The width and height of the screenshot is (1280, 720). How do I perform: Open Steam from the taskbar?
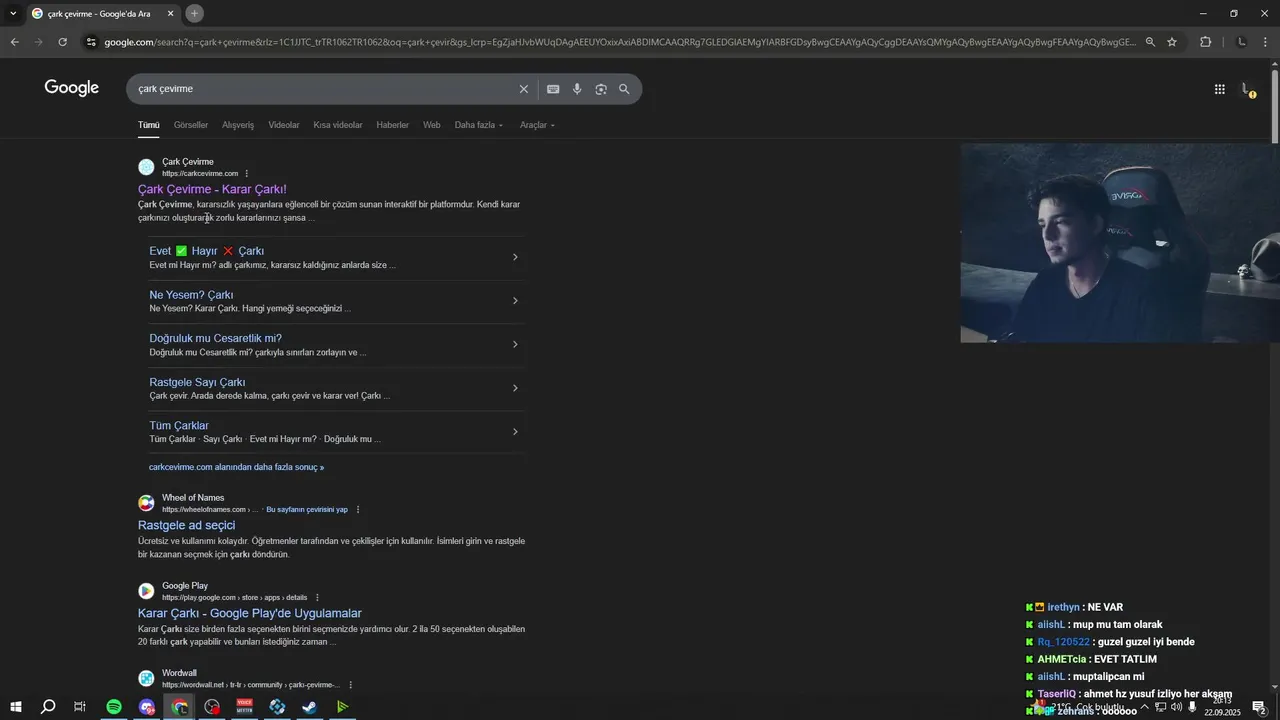click(x=310, y=707)
